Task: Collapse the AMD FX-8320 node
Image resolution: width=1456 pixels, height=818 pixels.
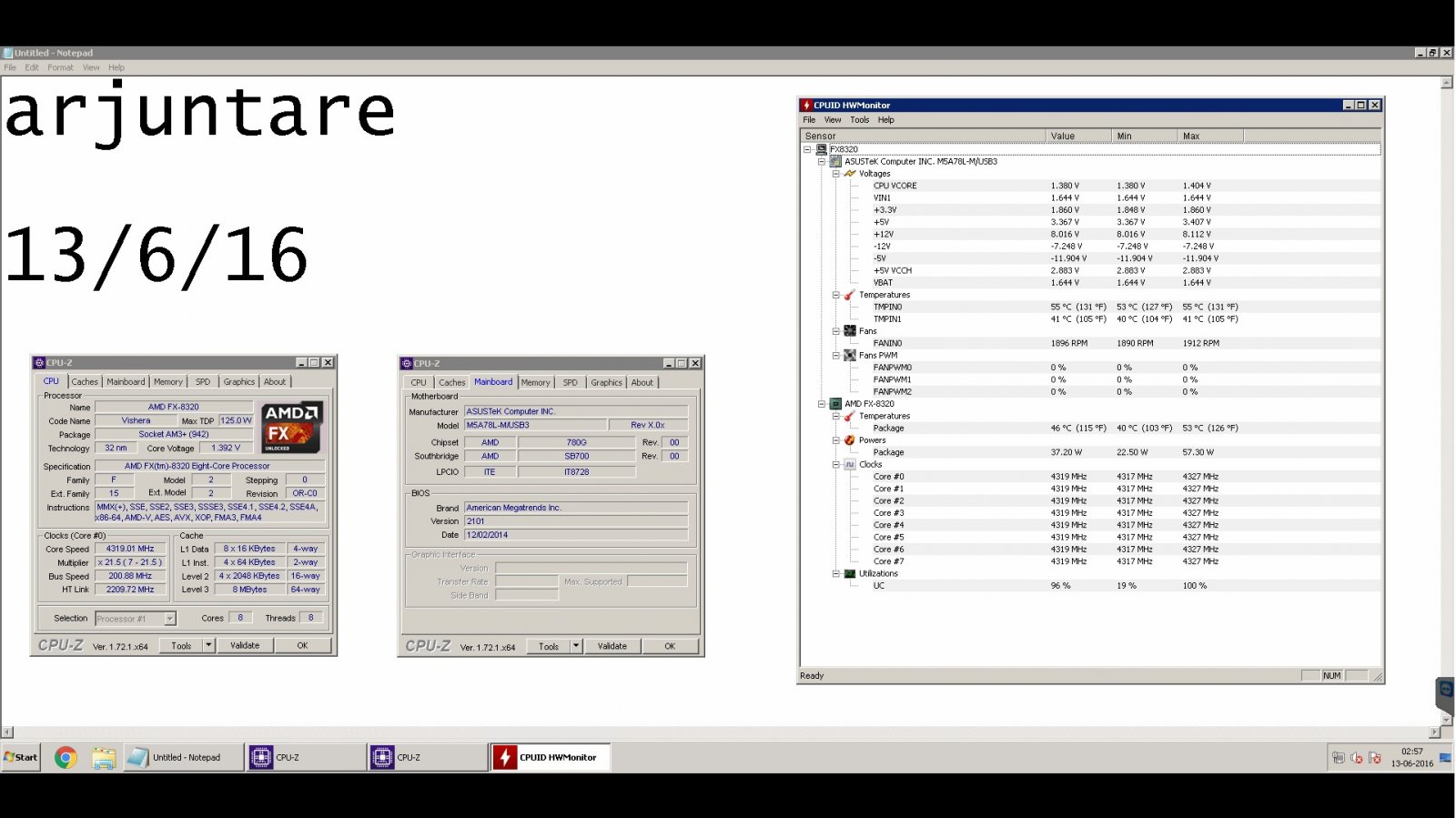Action: (x=822, y=404)
